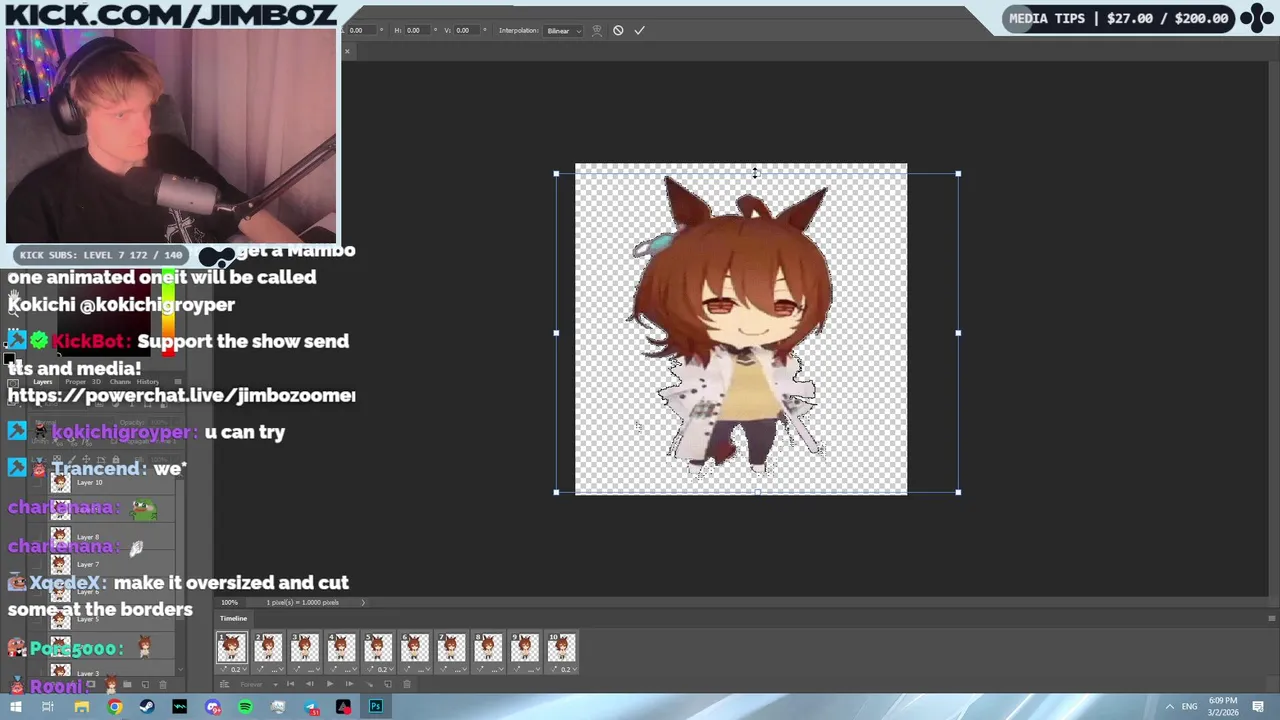Go to next frame in timeline
The height and width of the screenshot is (720, 1280).
348,684
